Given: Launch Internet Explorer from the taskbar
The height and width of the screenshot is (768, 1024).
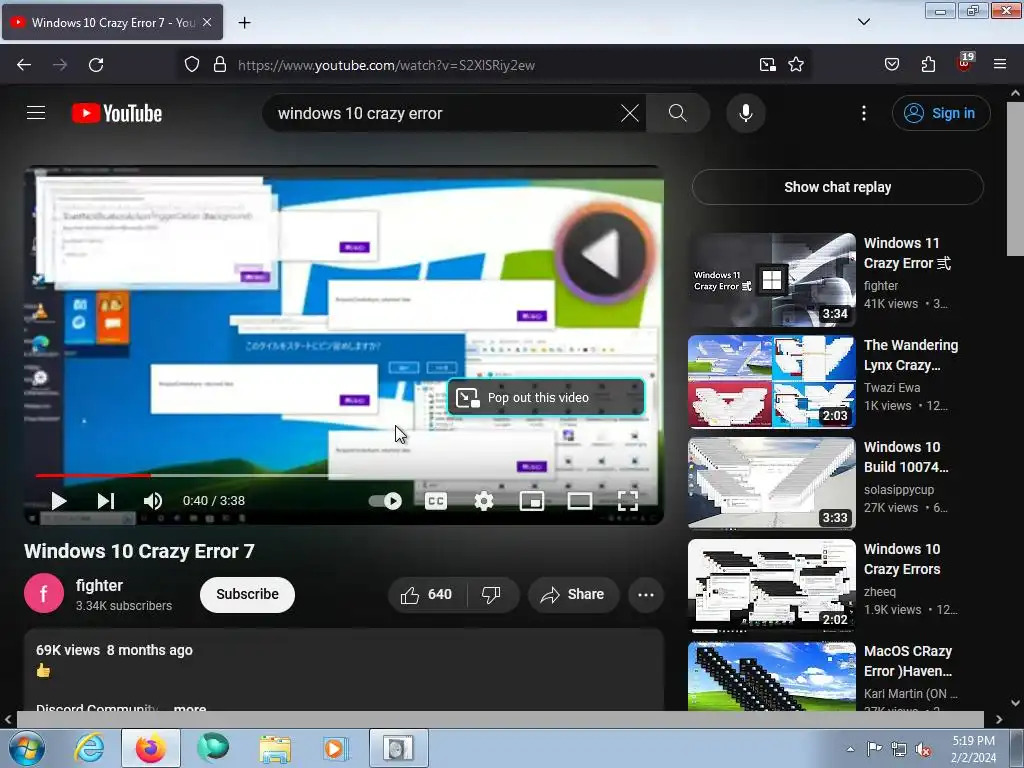Looking at the screenshot, I should tap(89, 748).
